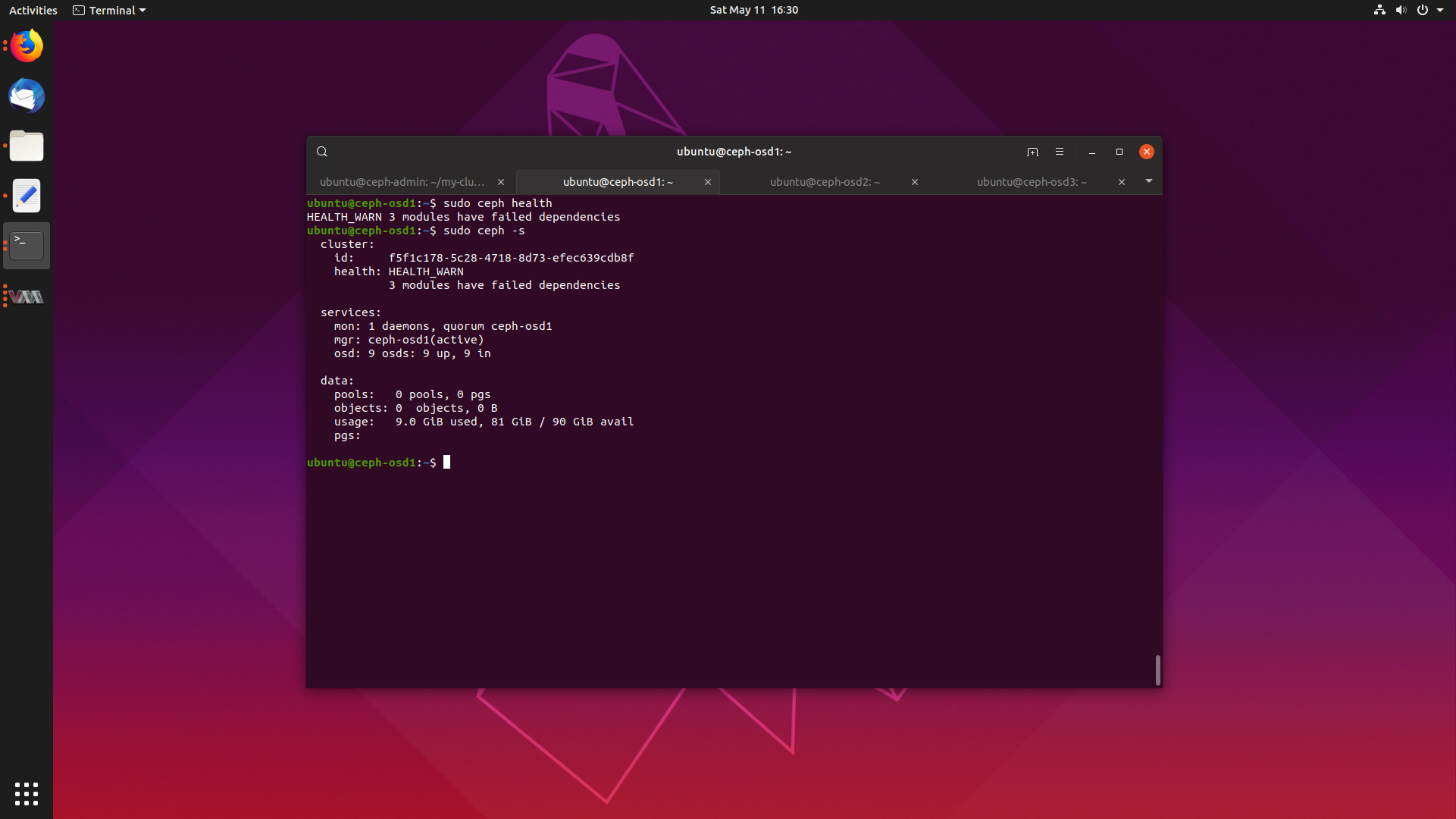Screen dimensions: 1456x819
Task: Open Virtual Machine Manager from the dock
Action: point(27,297)
